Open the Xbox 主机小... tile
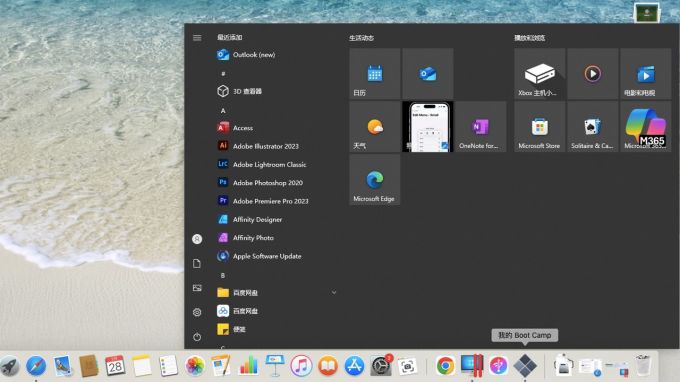Image resolution: width=680 pixels, height=382 pixels. point(540,74)
